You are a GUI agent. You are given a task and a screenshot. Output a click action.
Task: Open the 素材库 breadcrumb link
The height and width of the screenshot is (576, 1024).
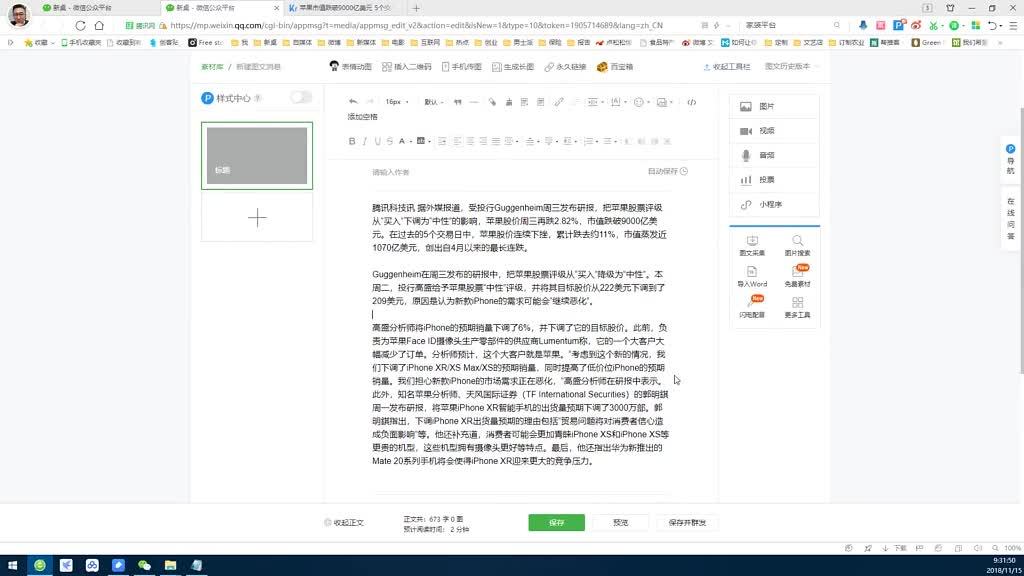[x=211, y=66]
